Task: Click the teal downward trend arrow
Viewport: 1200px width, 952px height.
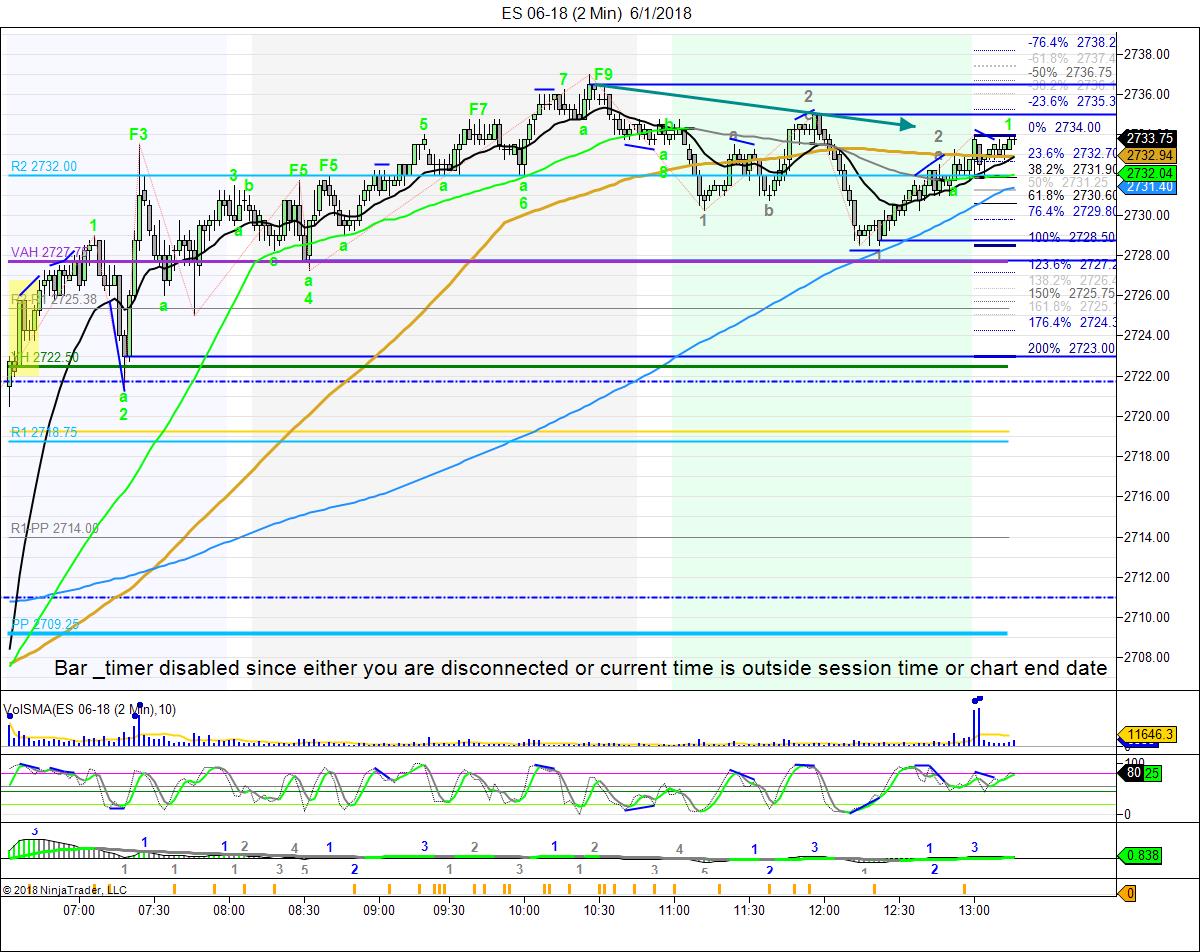Action: (756, 105)
